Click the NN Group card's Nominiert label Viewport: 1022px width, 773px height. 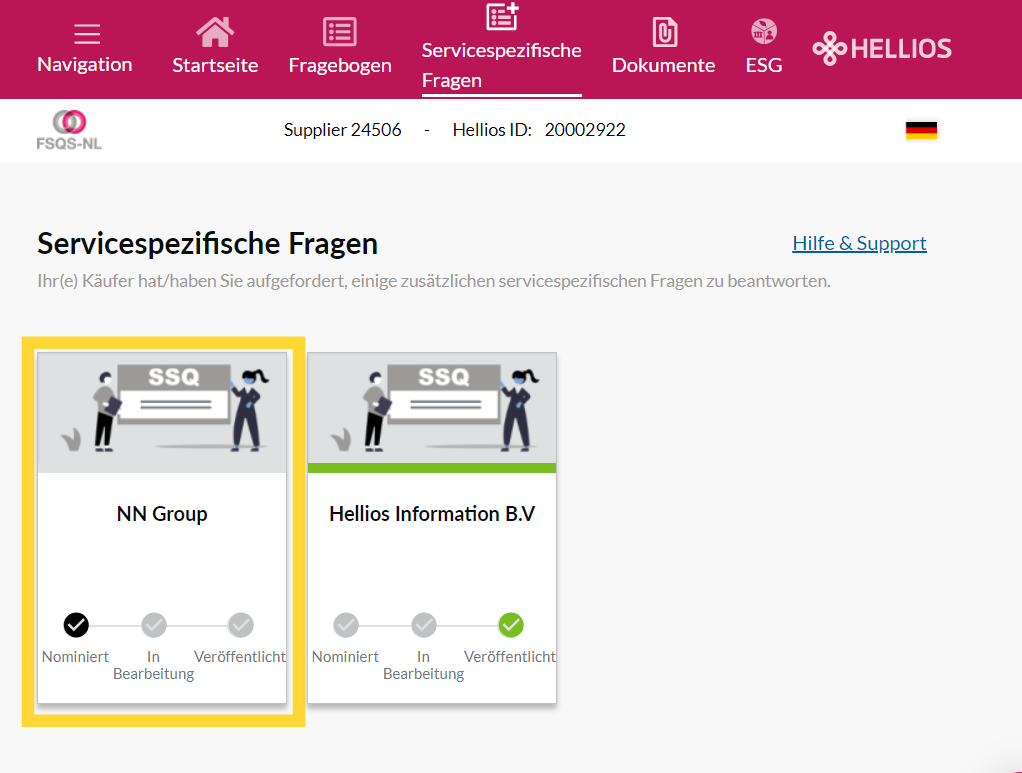pos(76,656)
